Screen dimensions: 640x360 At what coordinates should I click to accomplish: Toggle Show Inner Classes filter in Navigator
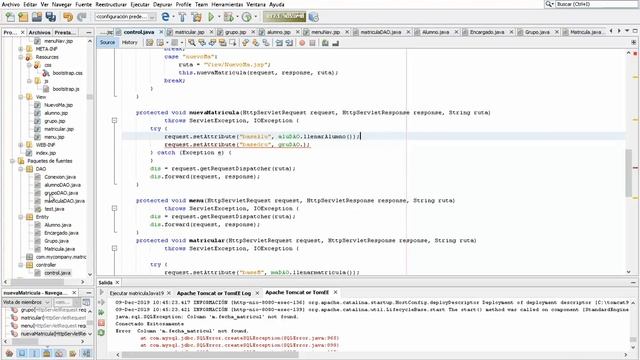pos(60,353)
